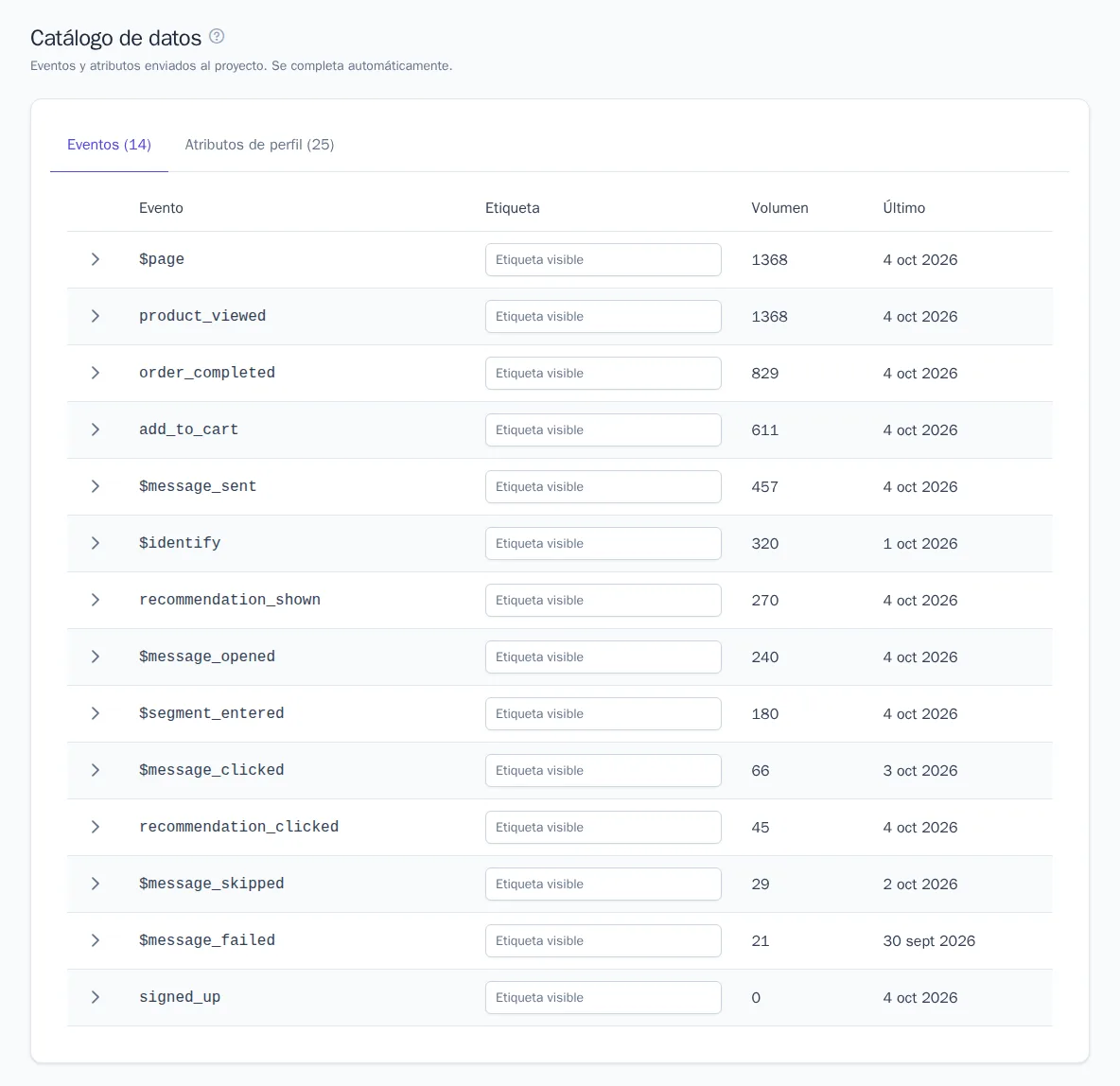Image resolution: width=1120 pixels, height=1086 pixels.
Task: Open the Atributos de perfil (25) tab
Action: 259,145
